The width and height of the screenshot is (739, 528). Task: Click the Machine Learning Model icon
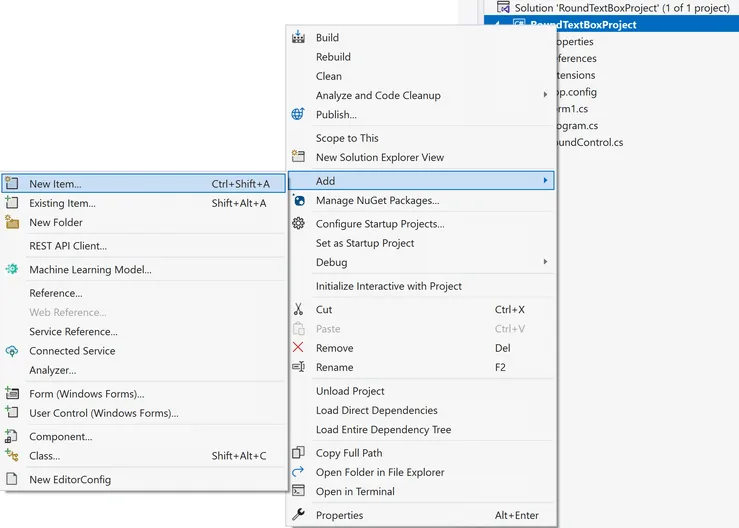pyautogui.click(x=12, y=269)
